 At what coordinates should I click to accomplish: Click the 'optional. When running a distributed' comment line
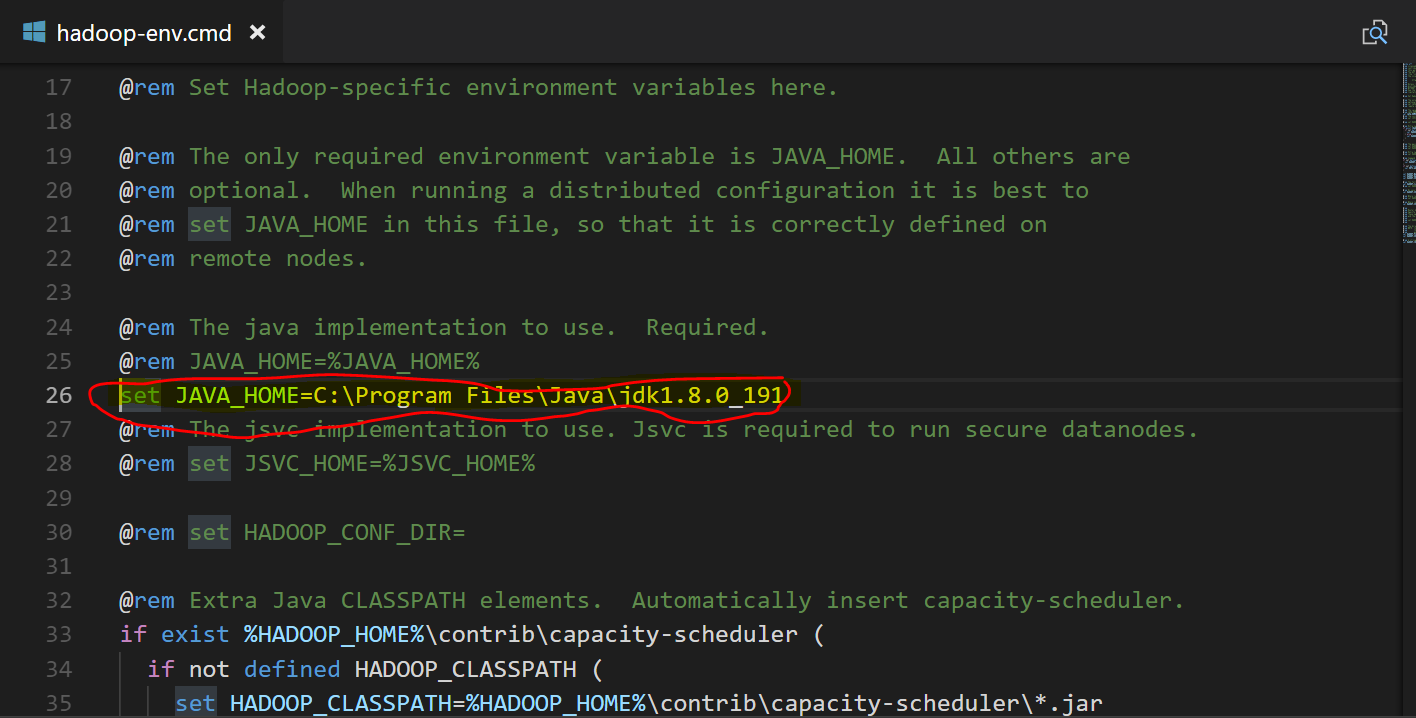point(604,190)
